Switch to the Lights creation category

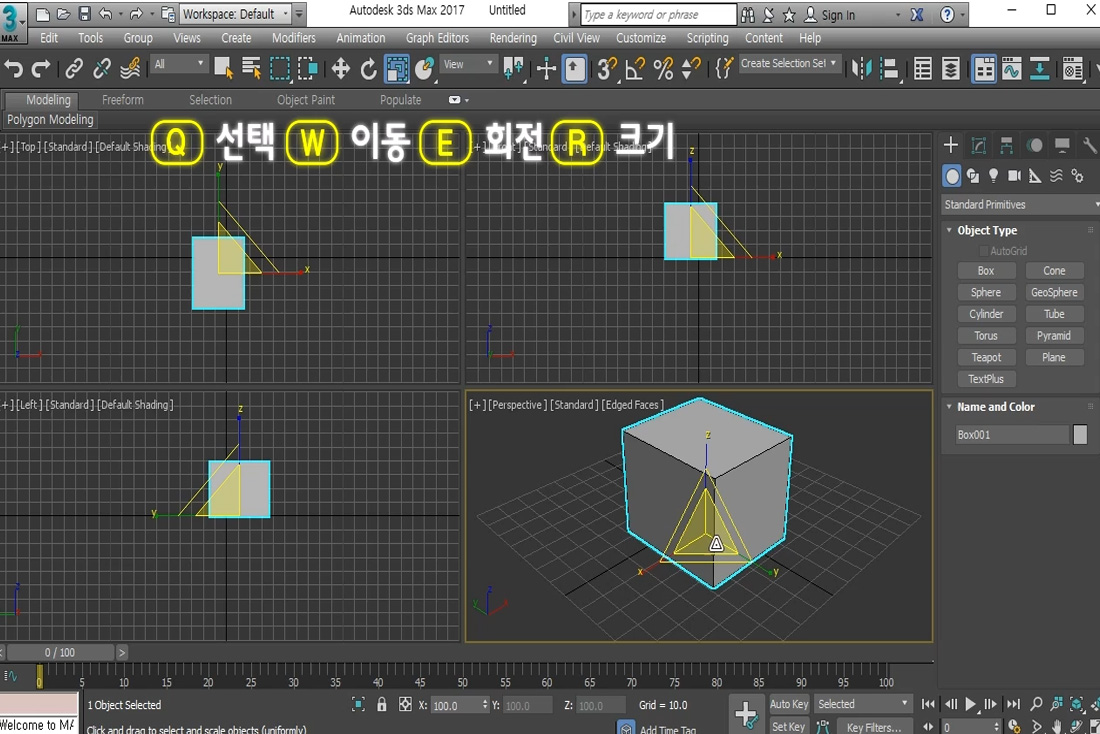pos(993,176)
